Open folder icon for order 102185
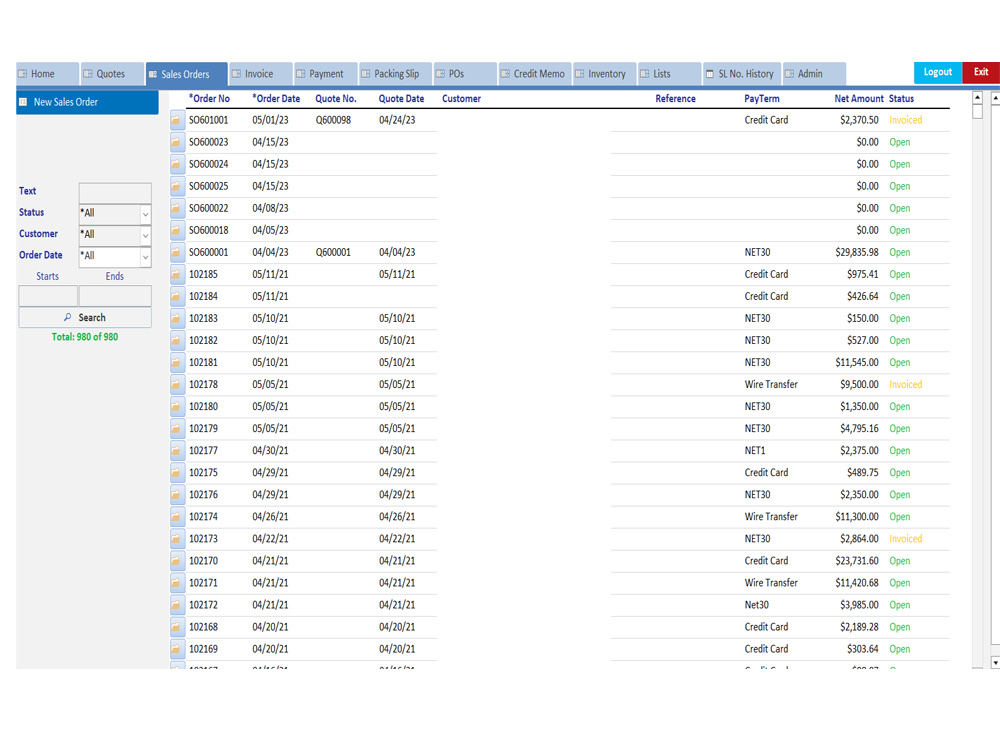The height and width of the screenshot is (750, 1000). (177, 275)
